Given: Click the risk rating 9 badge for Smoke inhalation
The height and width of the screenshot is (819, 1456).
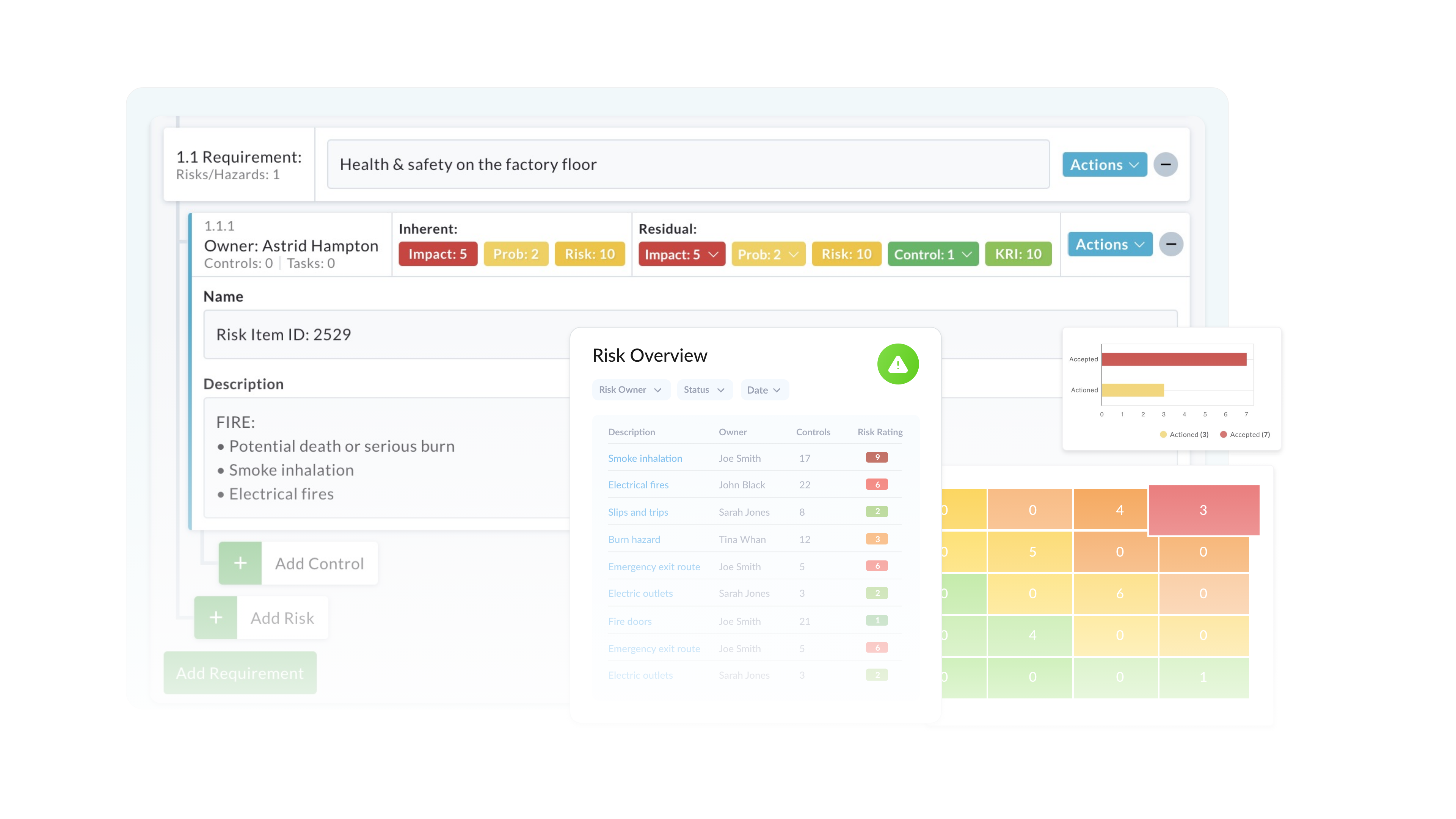Looking at the screenshot, I should (877, 457).
